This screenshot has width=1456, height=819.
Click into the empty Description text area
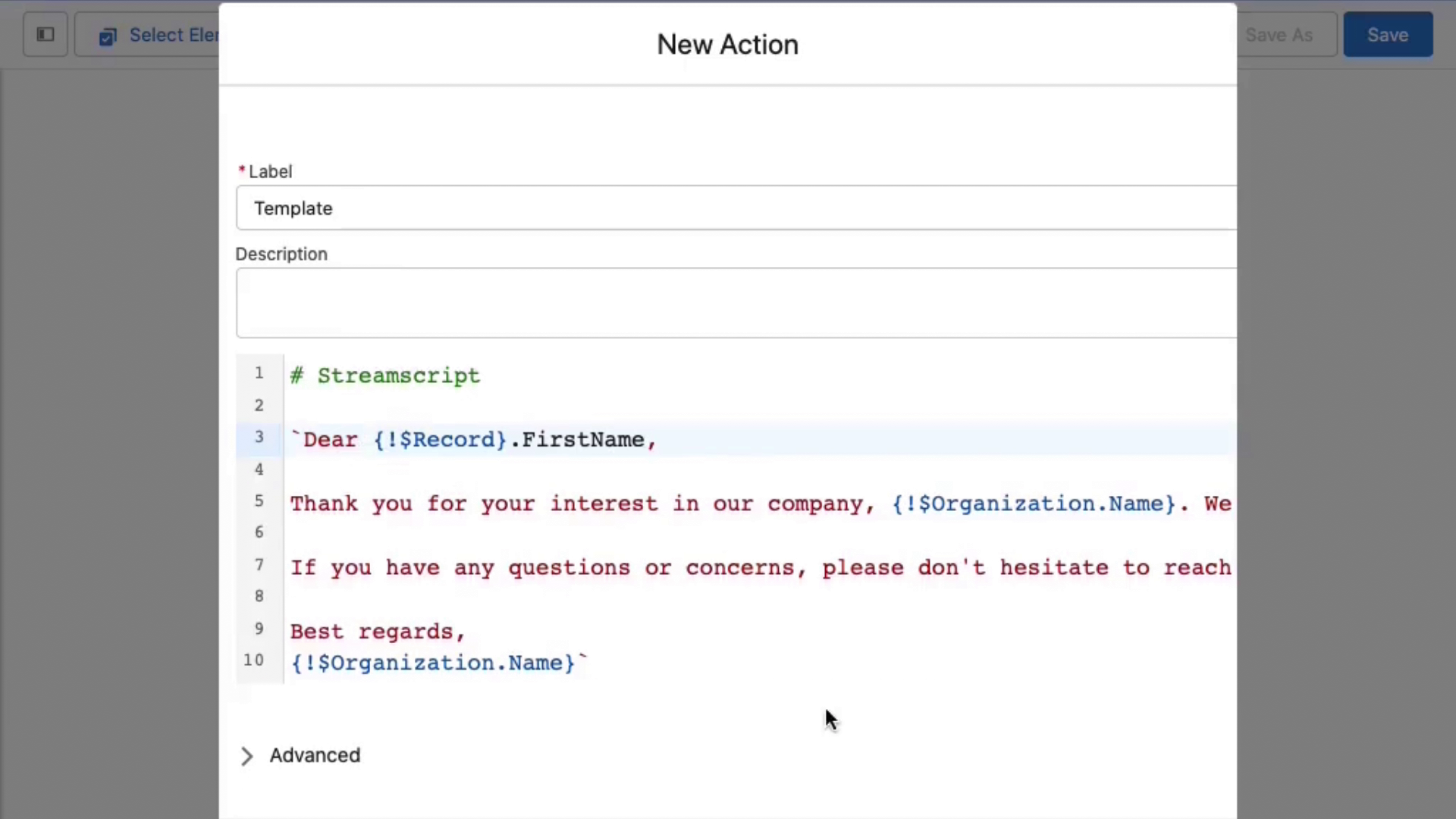(736, 303)
